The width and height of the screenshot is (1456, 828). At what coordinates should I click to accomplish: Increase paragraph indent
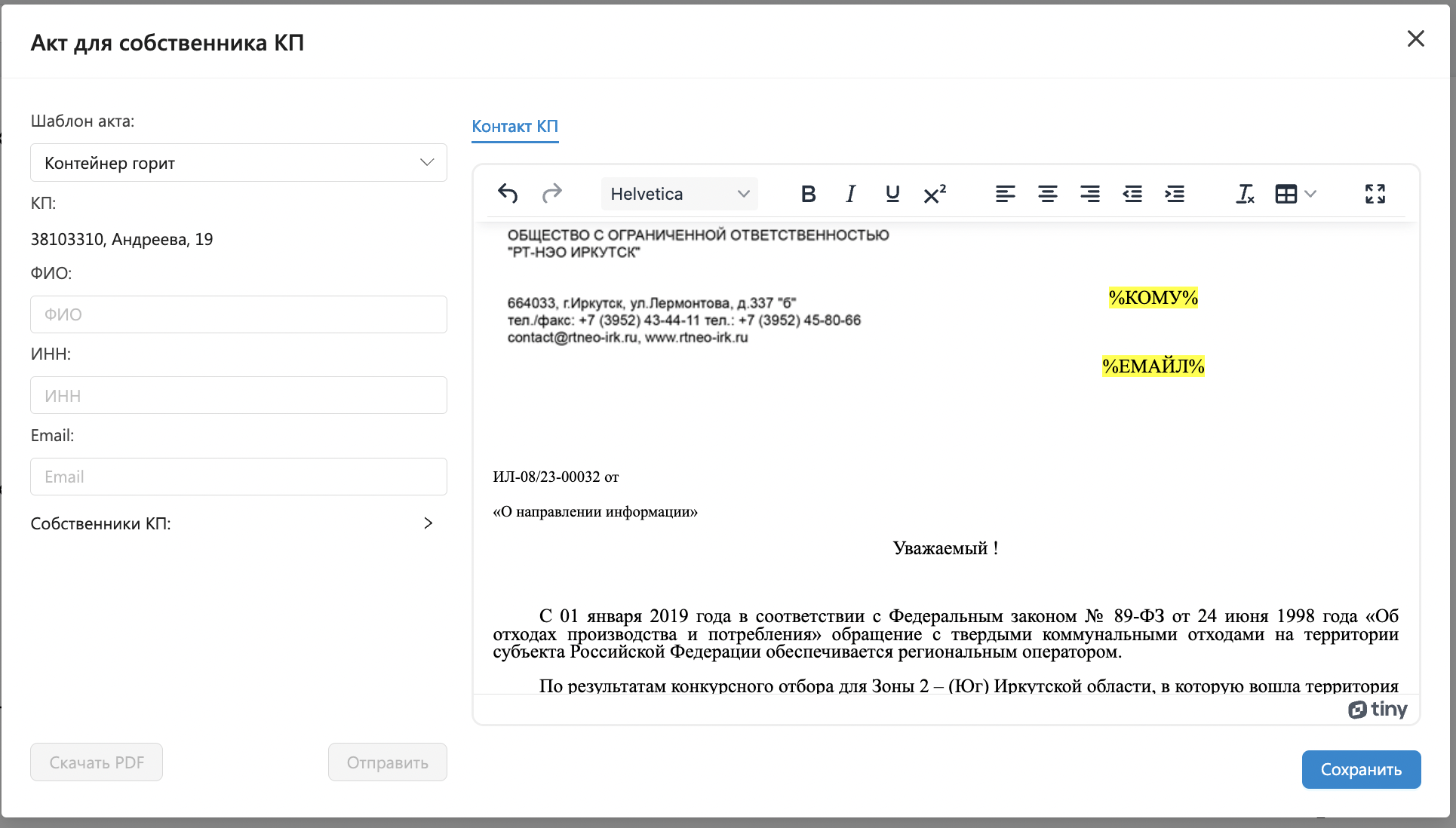[x=1175, y=194]
